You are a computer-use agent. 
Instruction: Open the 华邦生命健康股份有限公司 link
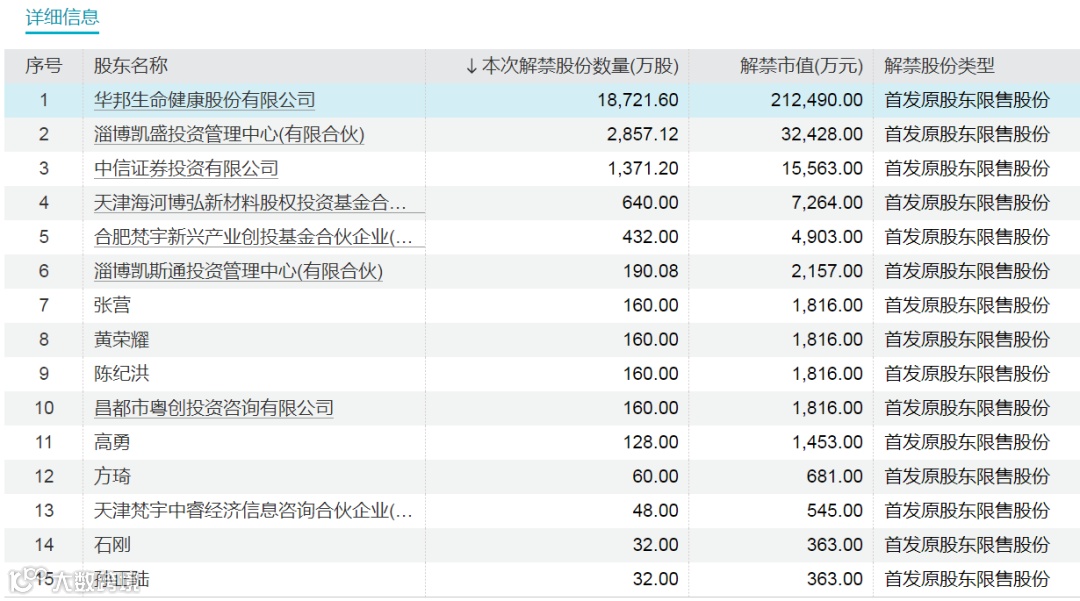tap(205, 101)
